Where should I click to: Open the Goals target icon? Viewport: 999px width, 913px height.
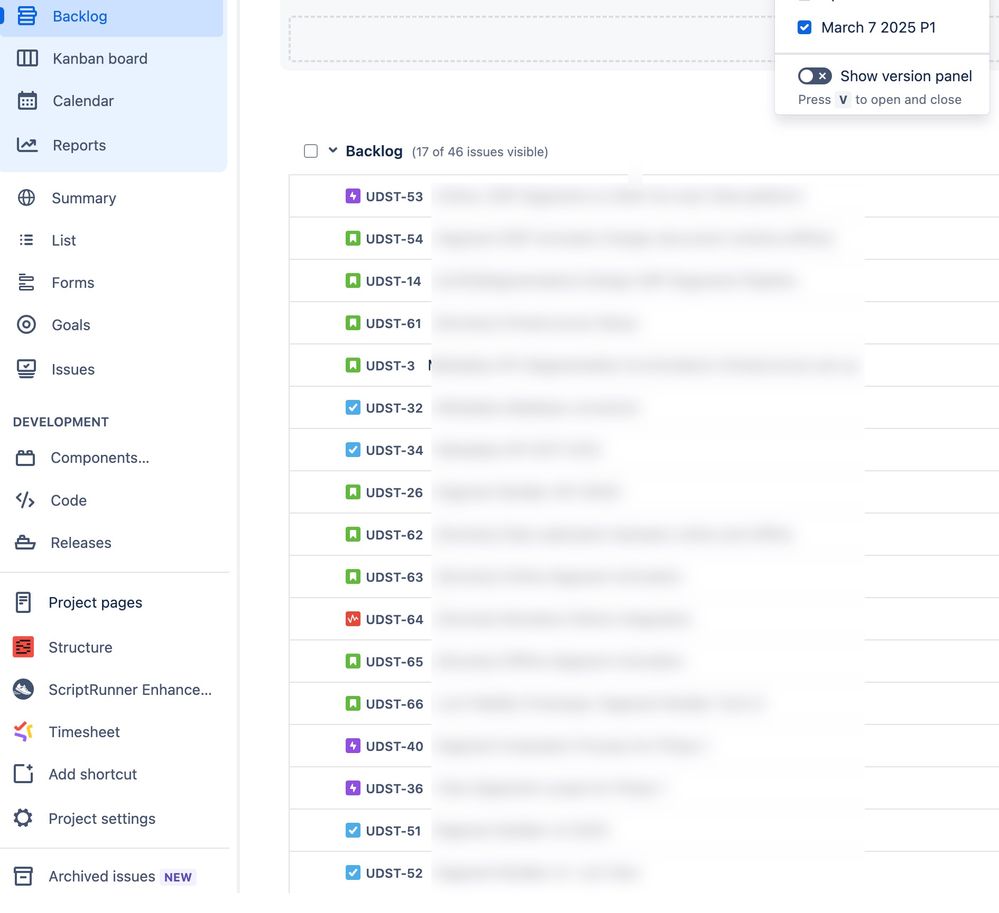pos(26,324)
